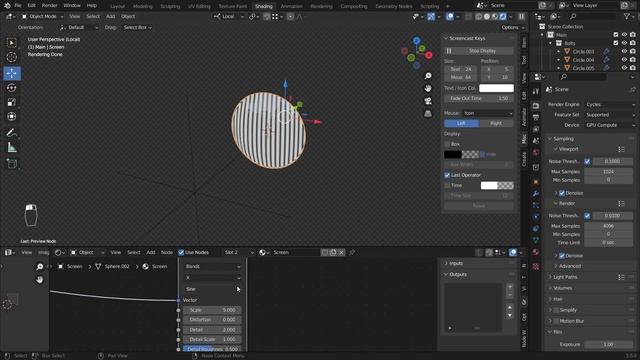Open the Add menu in the node editor
Viewport: 640px width, 360px height.
point(151,252)
